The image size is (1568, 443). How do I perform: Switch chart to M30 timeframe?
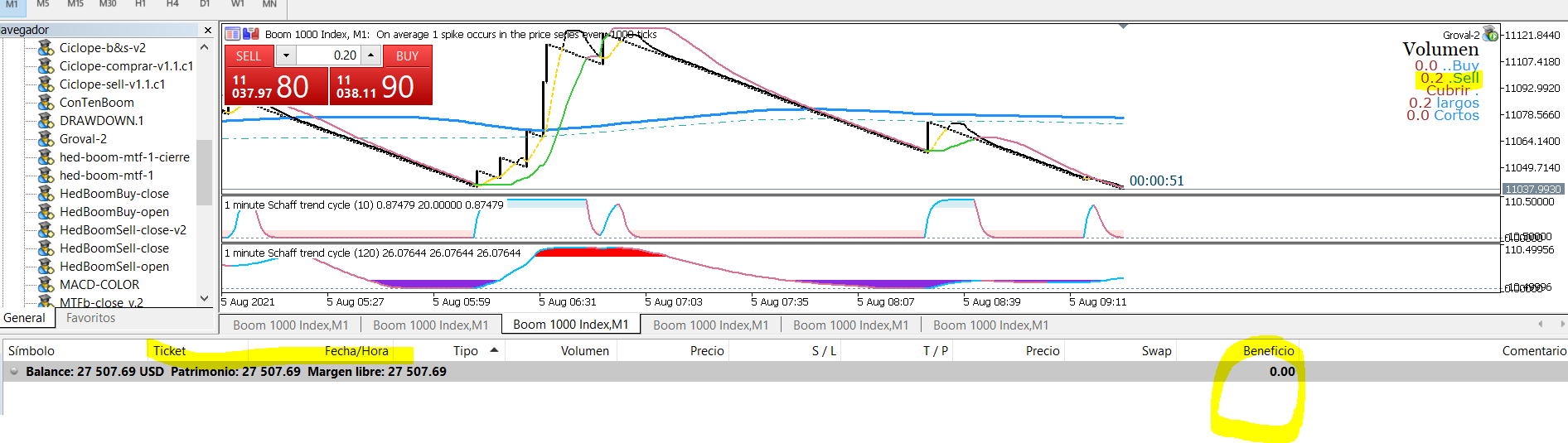pos(108,4)
